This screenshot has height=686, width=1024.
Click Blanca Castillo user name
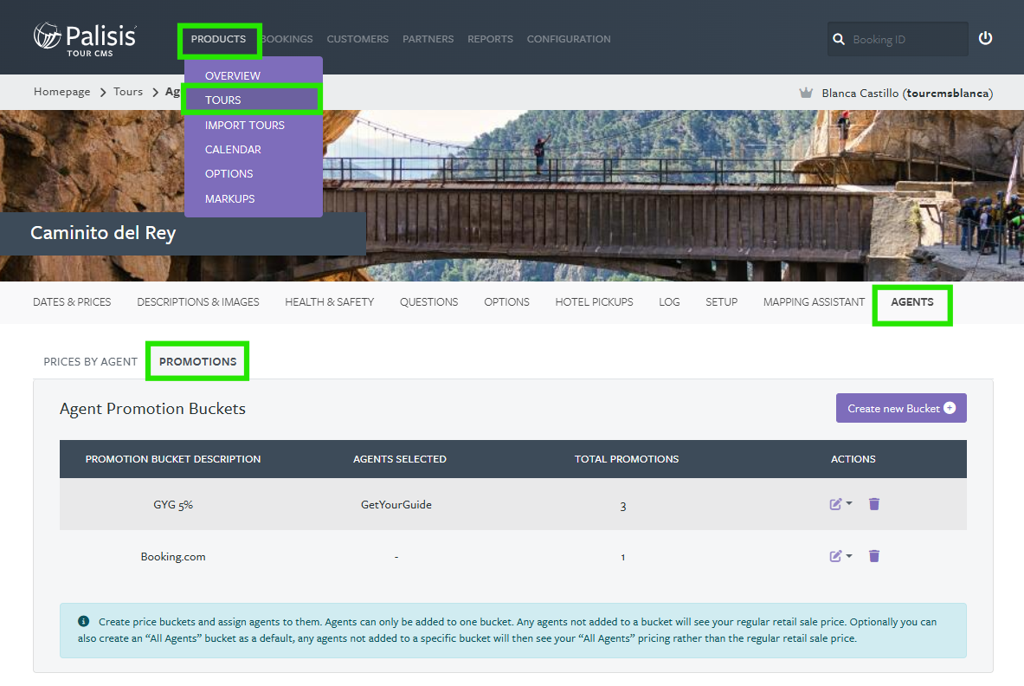(x=907, y=93)
